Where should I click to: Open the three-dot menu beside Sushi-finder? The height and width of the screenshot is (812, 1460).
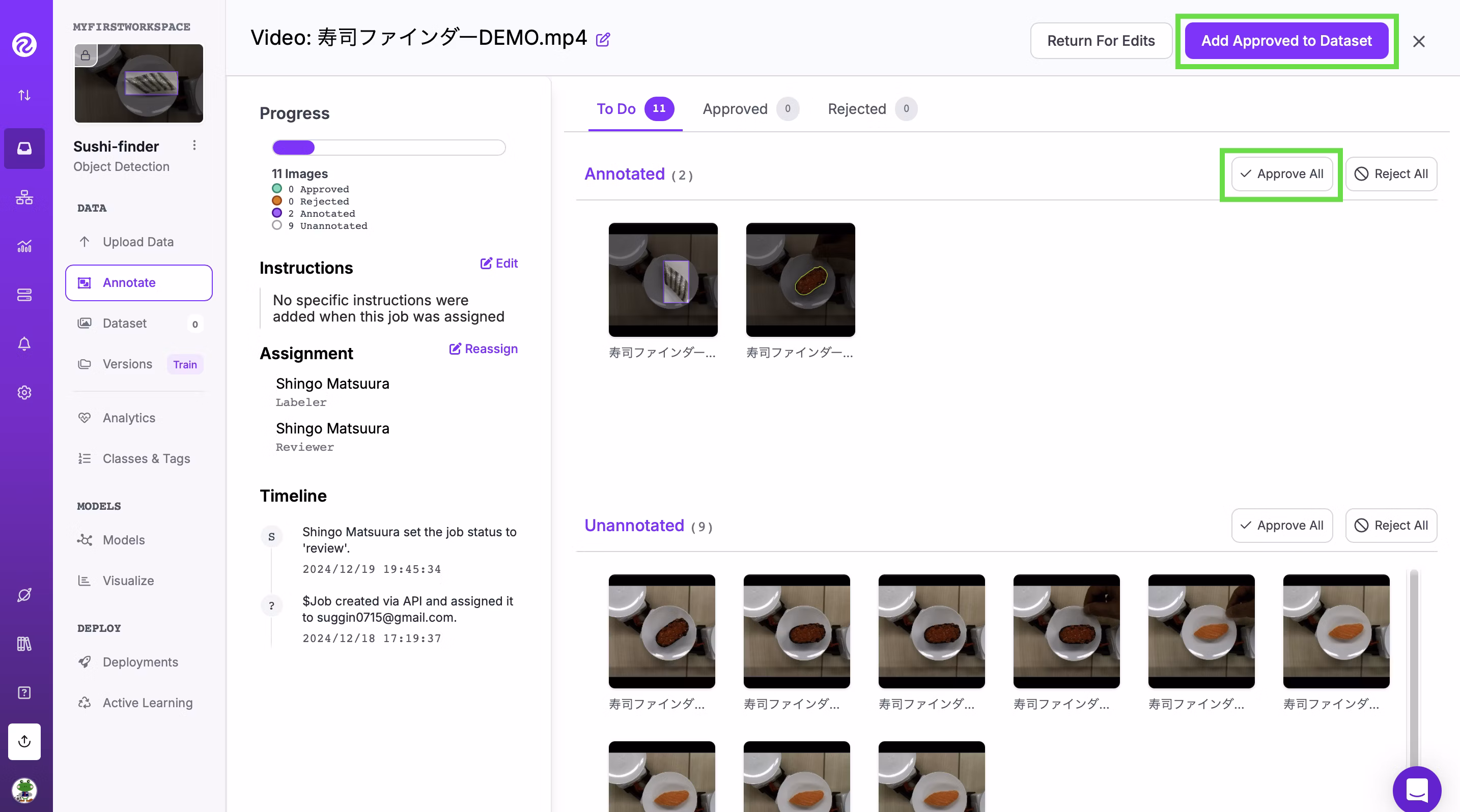coord(194,146)
